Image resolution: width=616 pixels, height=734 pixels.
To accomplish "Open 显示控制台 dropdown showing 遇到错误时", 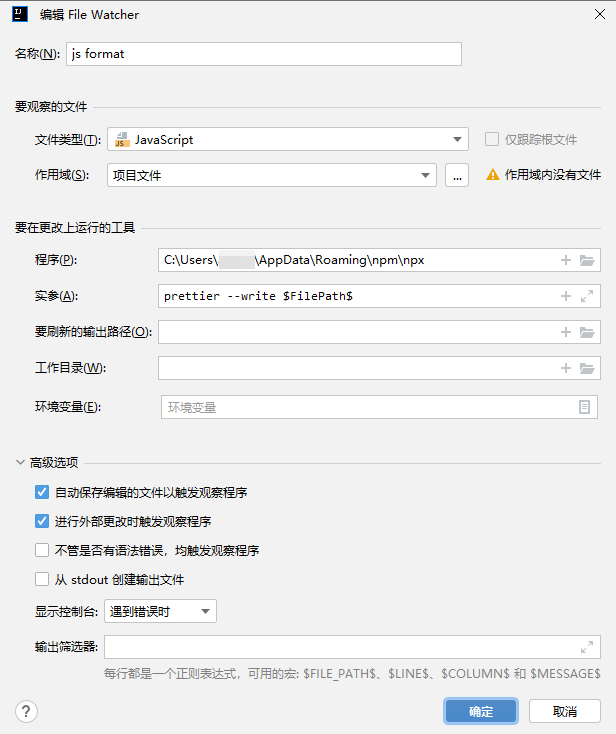I will tap(160, 611).
